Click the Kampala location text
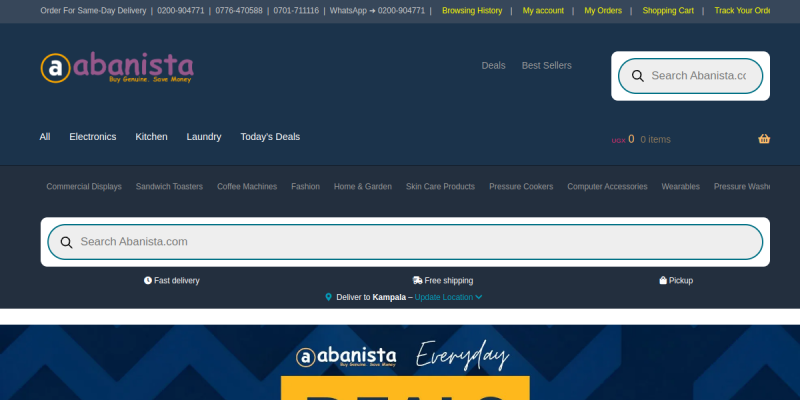 389,297
